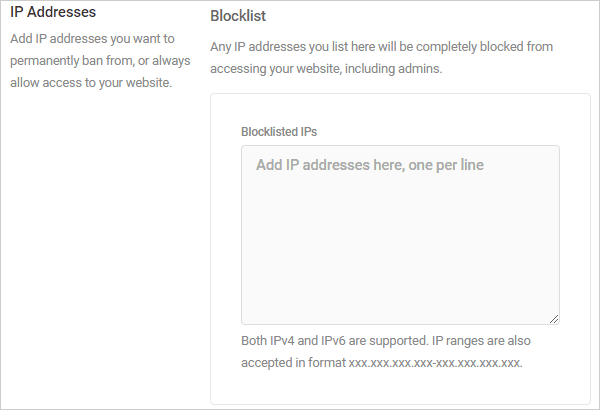The width and height of the screenshot is (600, 410).
Task: Click empty middle area of blocklist textarea
Action: (x=400, y=245)
